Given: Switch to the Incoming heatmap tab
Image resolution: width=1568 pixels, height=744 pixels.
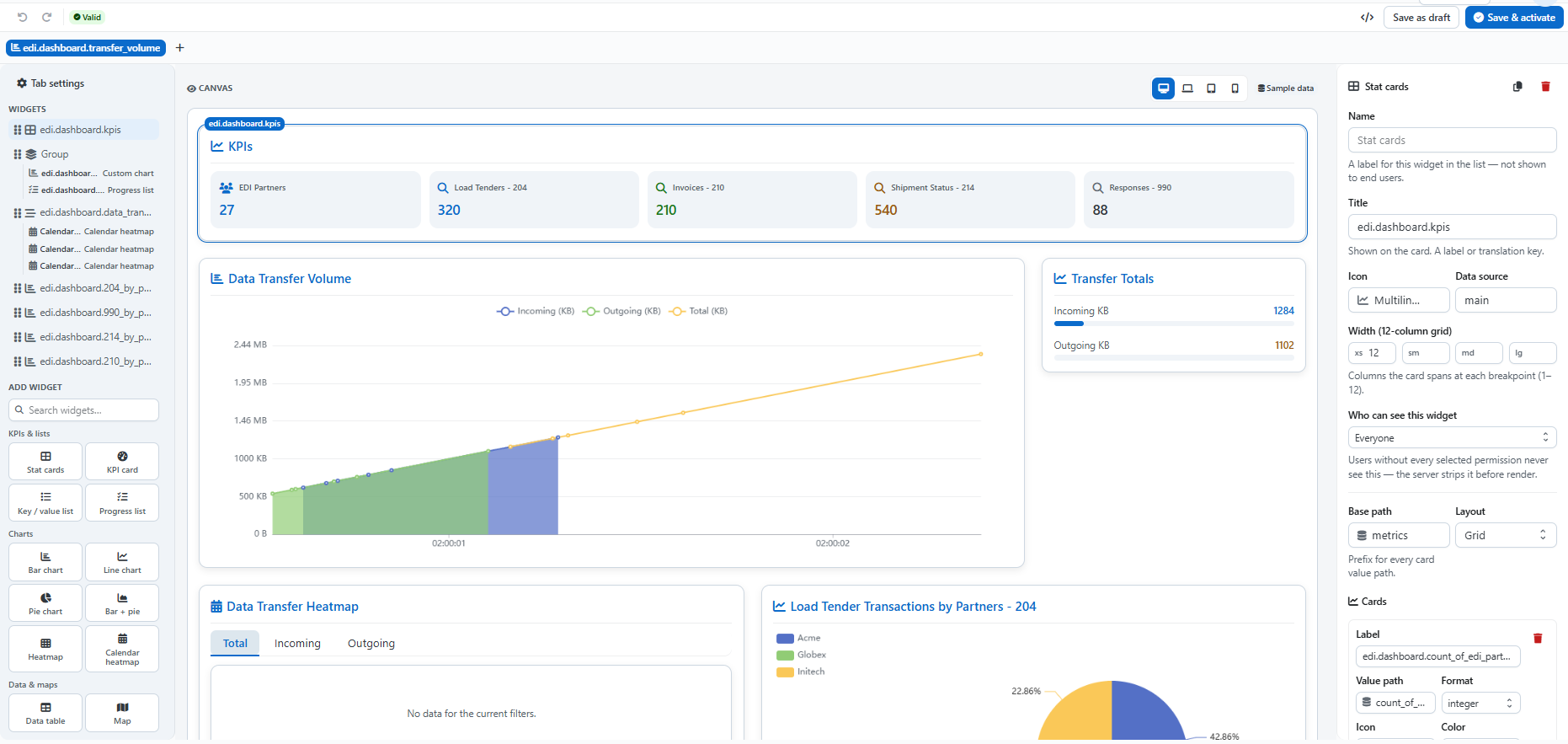Looking at the screenshot, I should (297, 643).
